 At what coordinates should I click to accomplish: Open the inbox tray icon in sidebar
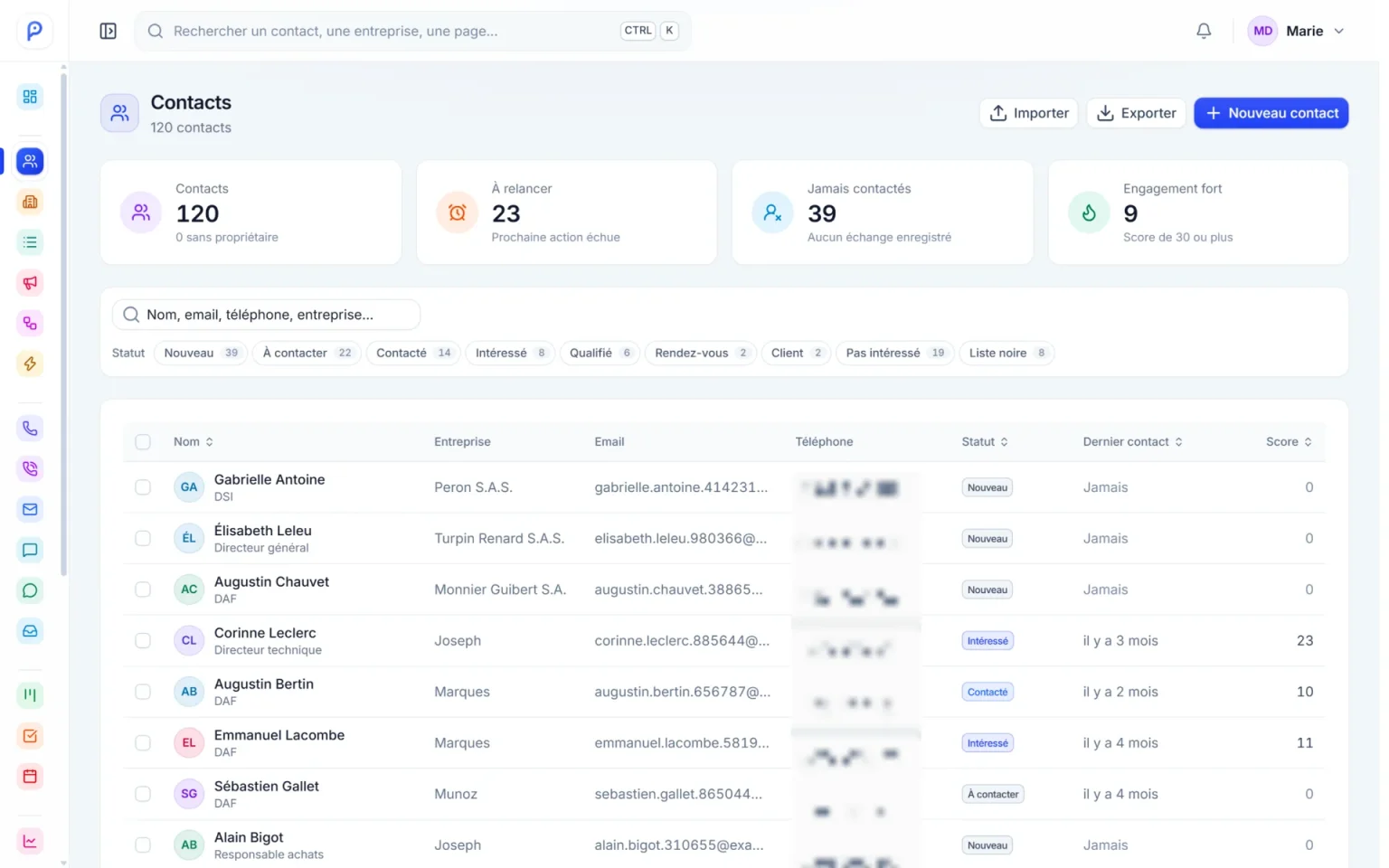click(x=30, y=631)
